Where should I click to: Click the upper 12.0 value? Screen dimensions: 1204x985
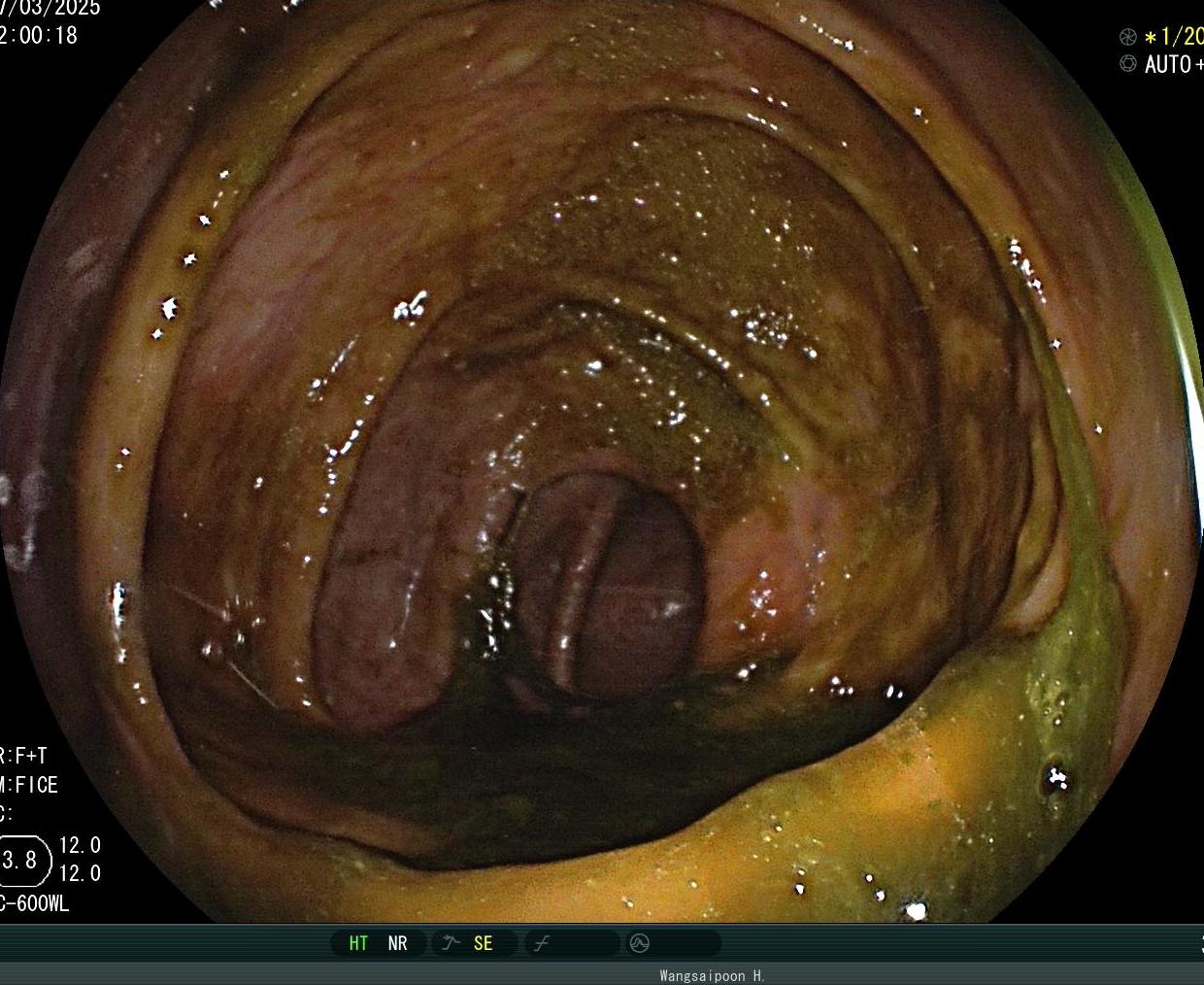[80, 845]
